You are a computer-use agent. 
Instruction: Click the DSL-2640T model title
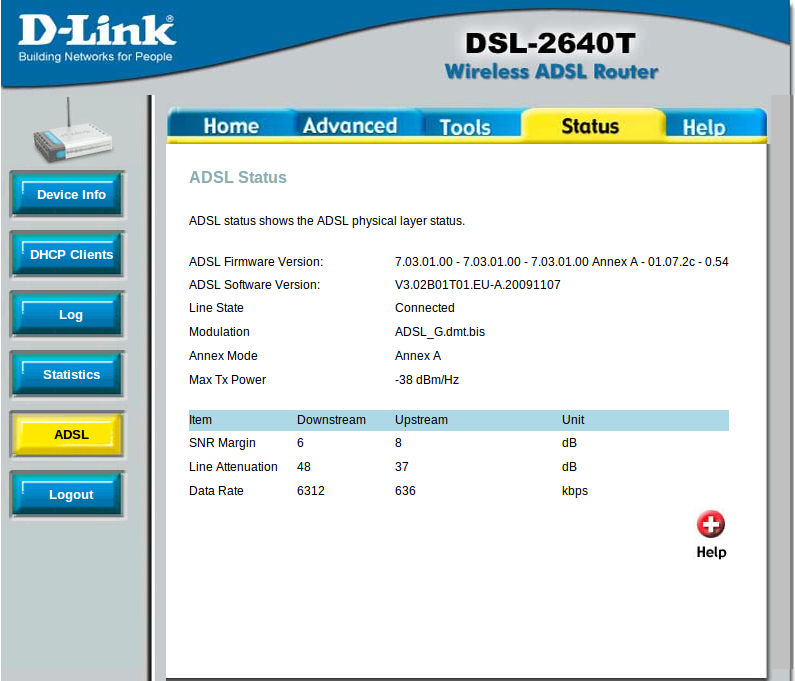point(551,43)
